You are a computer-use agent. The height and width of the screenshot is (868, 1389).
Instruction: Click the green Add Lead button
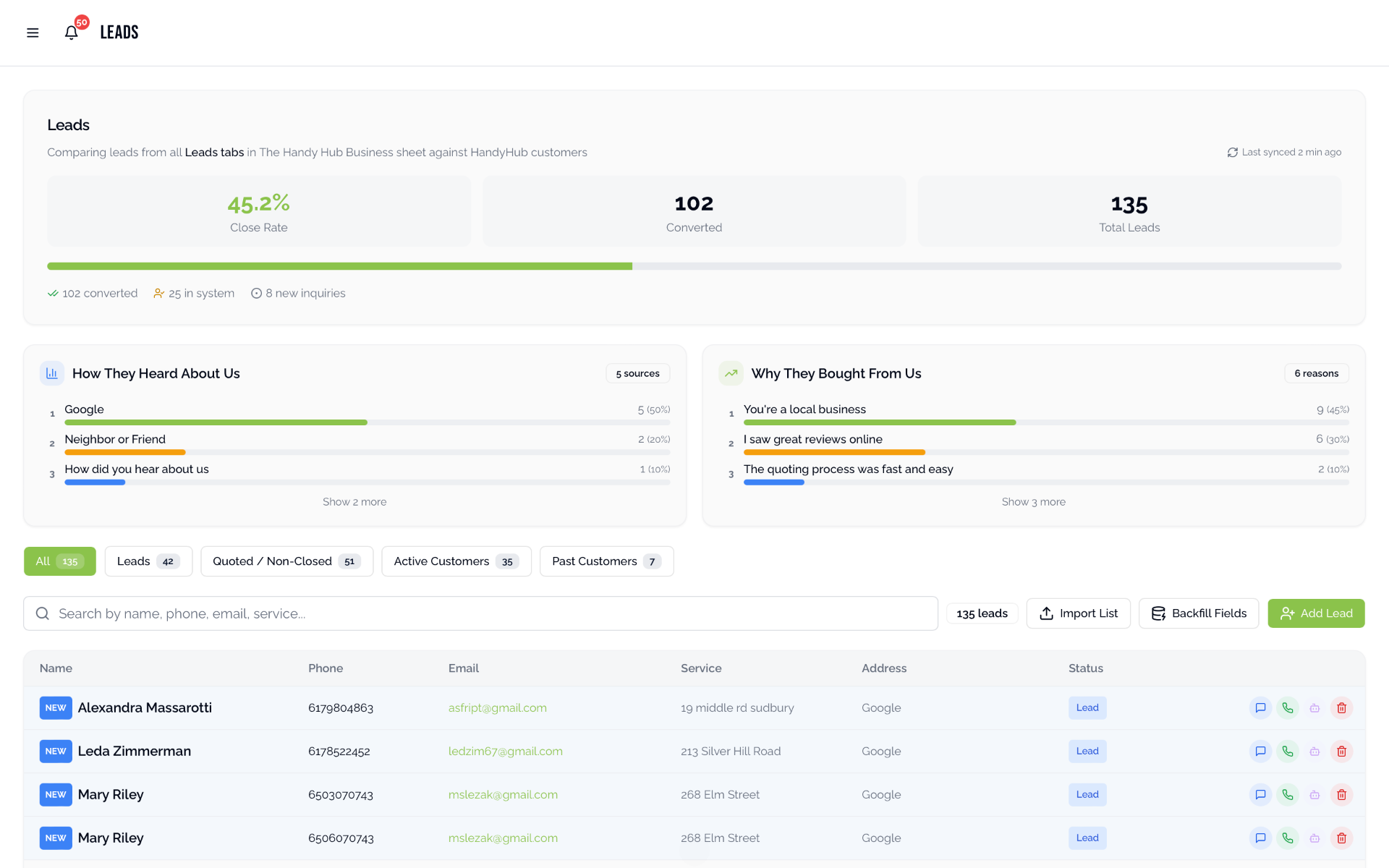click(1316, 613)
